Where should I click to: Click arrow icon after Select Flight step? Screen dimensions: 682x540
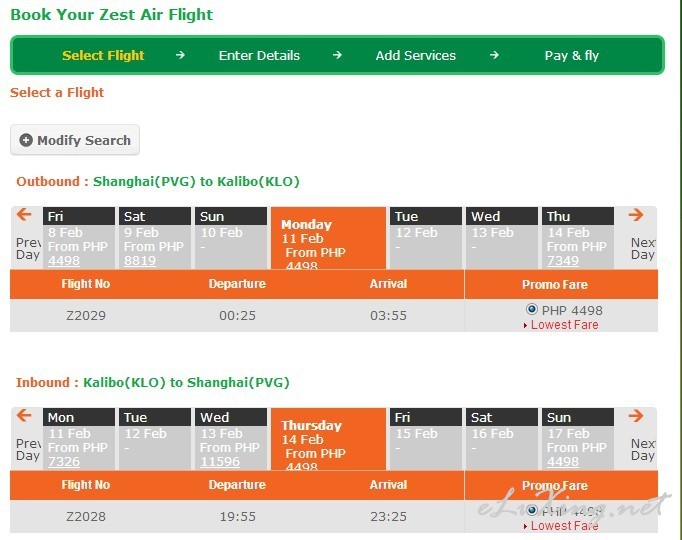181,55
